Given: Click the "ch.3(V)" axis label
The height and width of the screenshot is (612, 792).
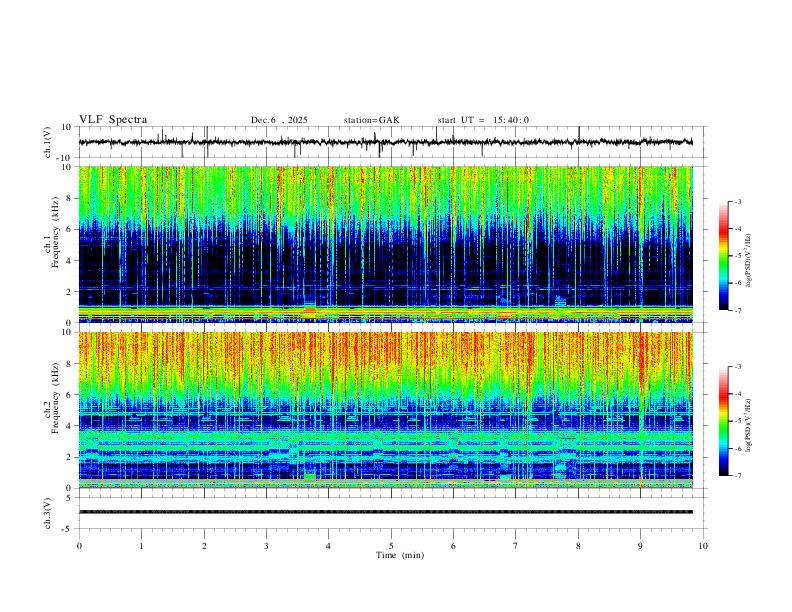Looking at the screenshot, I should [48, 513].
